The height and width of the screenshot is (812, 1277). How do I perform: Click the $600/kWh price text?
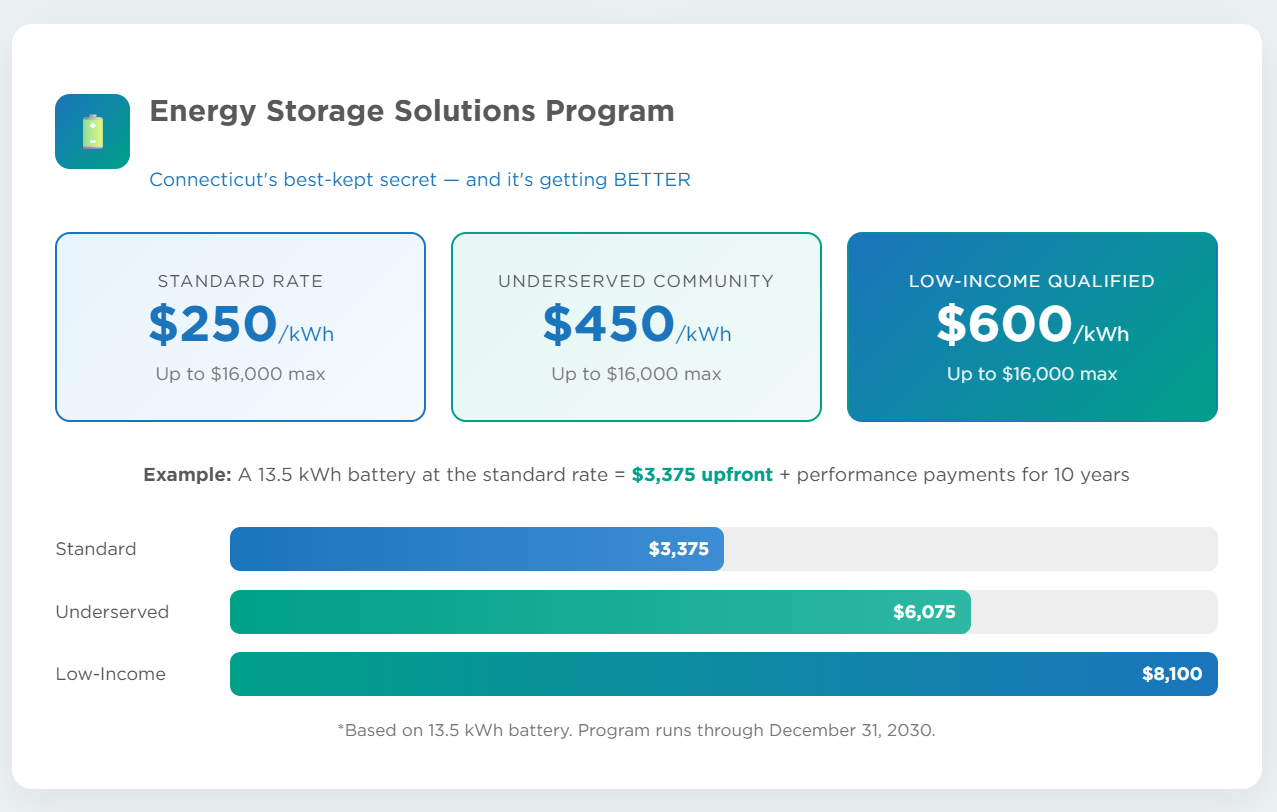1031,325
